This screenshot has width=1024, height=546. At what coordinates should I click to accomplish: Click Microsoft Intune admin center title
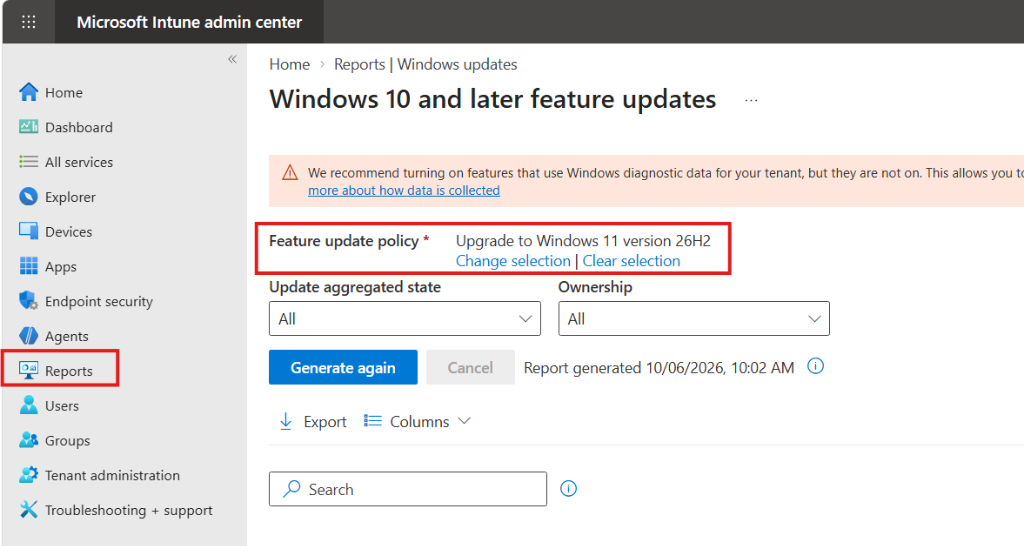tap(189, 22)
